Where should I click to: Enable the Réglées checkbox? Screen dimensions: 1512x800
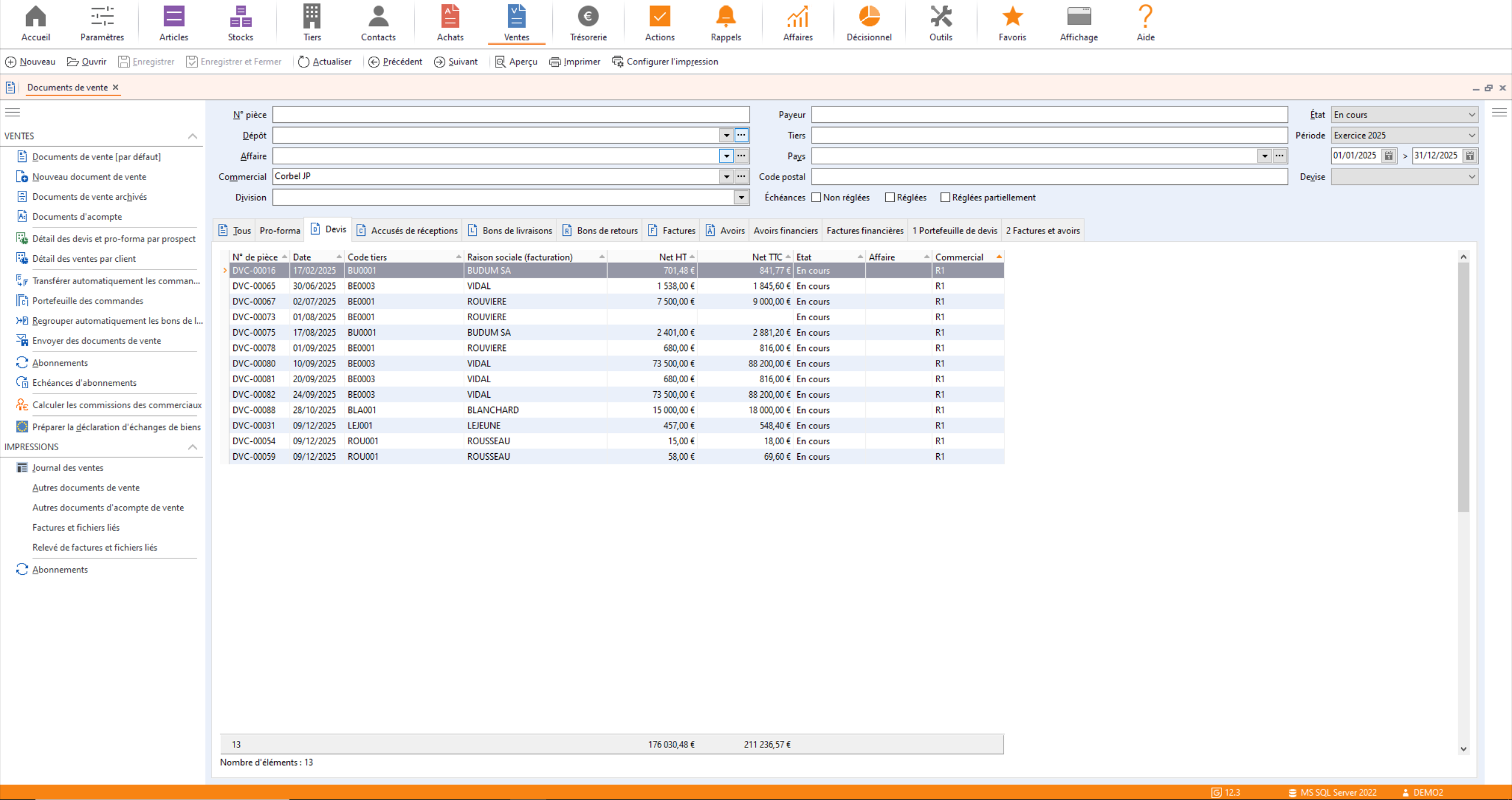tap(889, 197)
